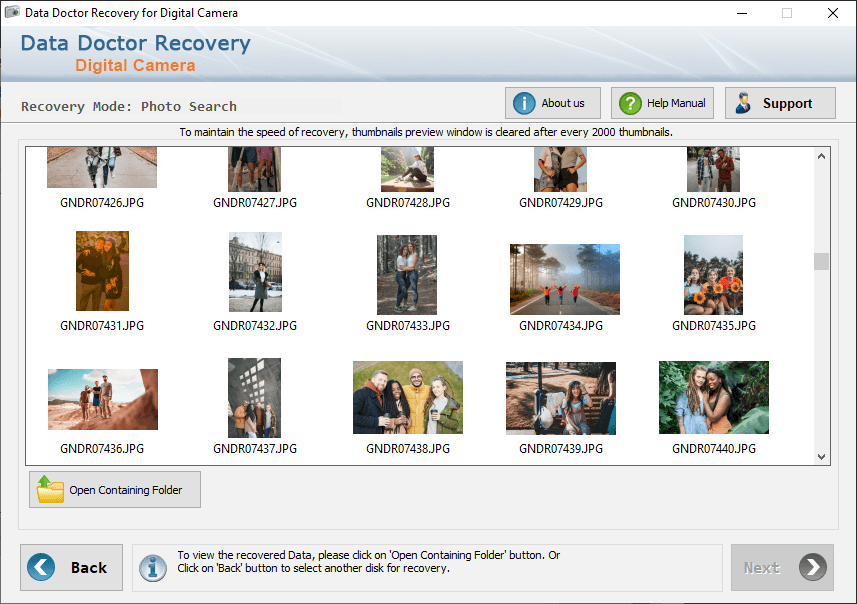Click the Recovery Mode: Photo Search label
Image resolution: width=857 pixels, height=604 pixels.
(x=129, y=107)
